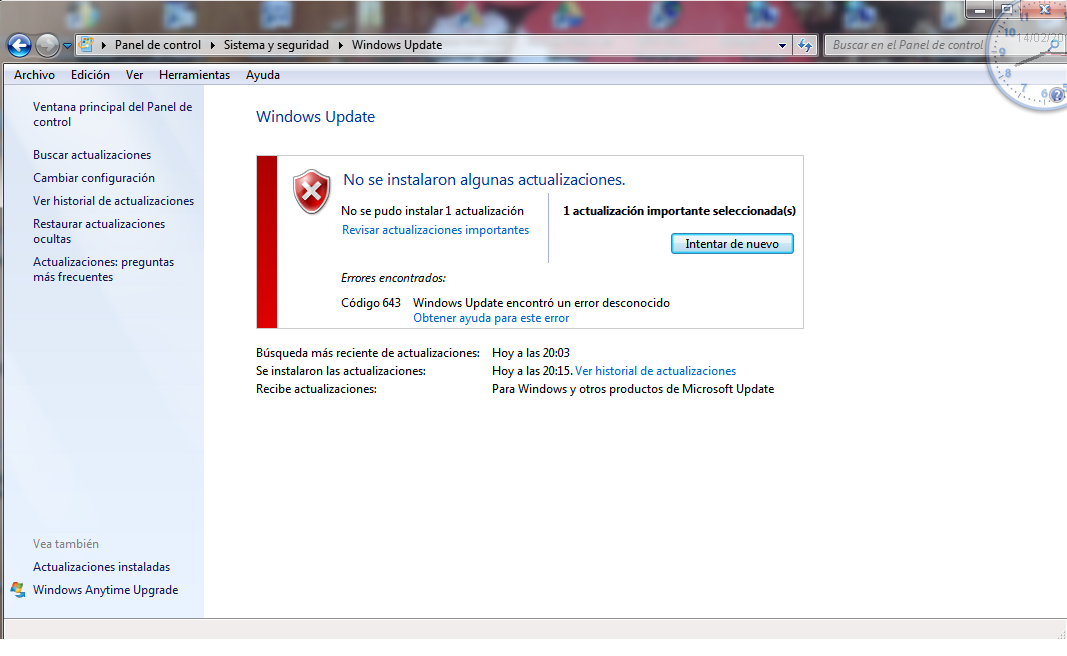1067x656 pixels.
Task: Open address bar history dropdown
Action: [x=782, y=46]
